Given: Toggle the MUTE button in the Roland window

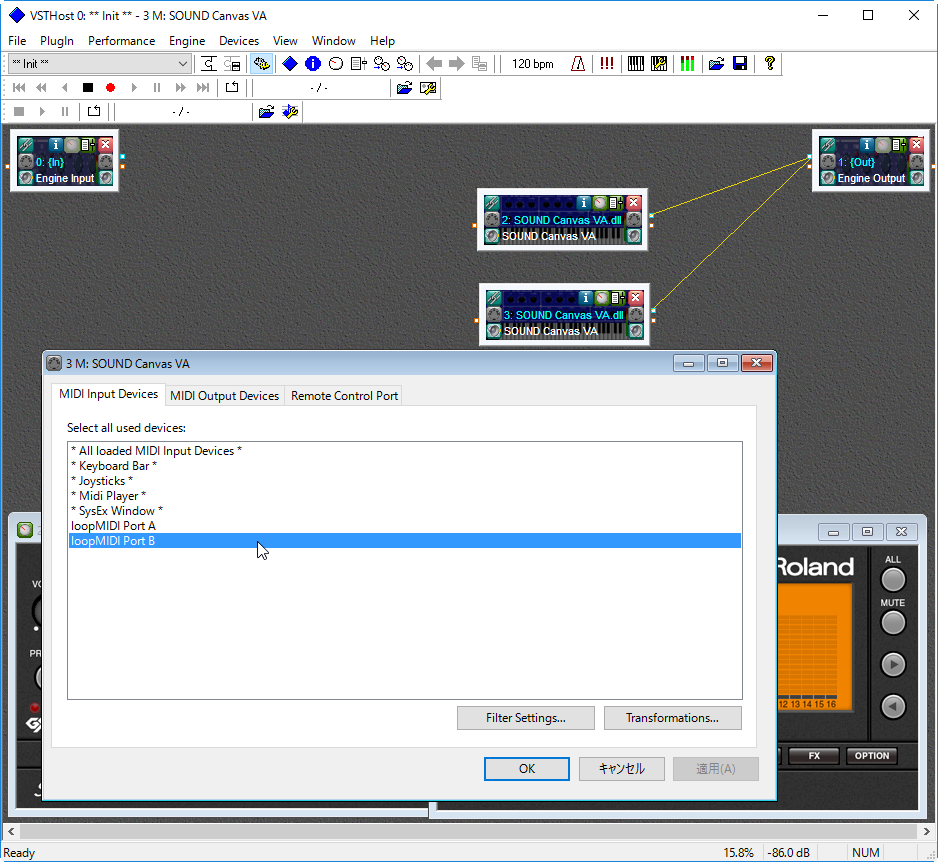Looking at the screenshot, I should pos(893,623).
